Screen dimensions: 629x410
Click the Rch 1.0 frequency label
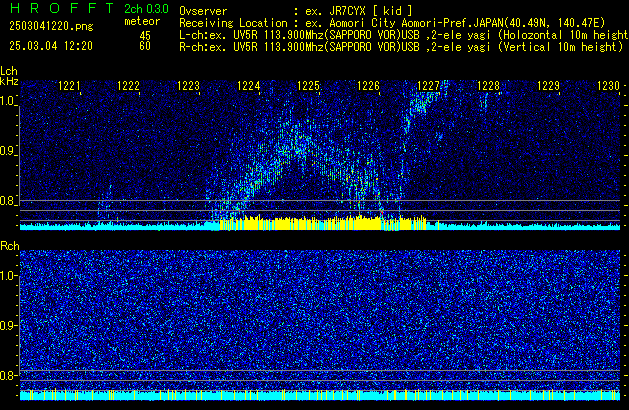tap(8, 276)
